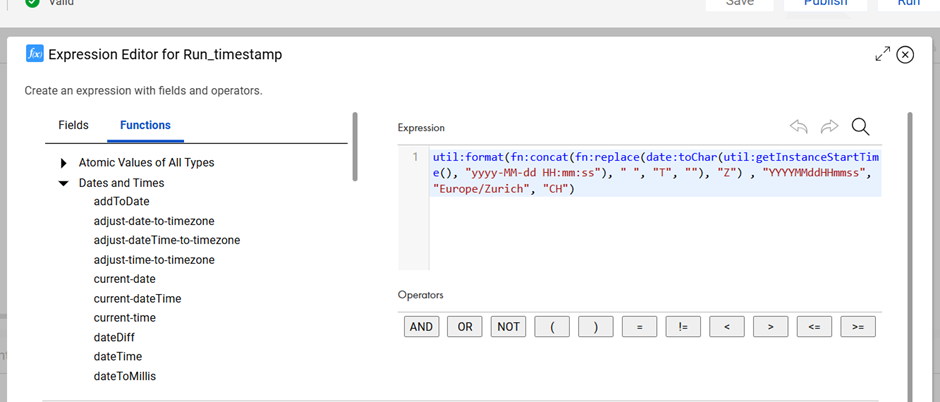This screenshot has width=940, height=402.
Task: Choose the adjust-dateTime-to-timezone function
Action: (x=167, y=240)
